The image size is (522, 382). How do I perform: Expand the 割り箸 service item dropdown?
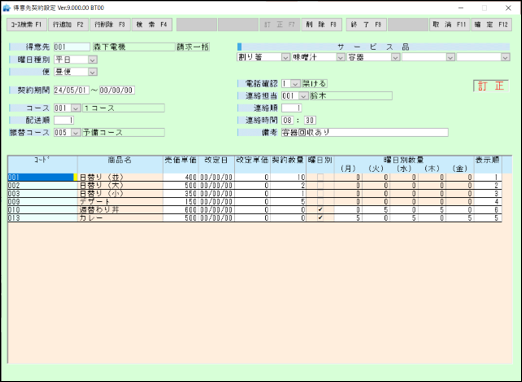285,57
